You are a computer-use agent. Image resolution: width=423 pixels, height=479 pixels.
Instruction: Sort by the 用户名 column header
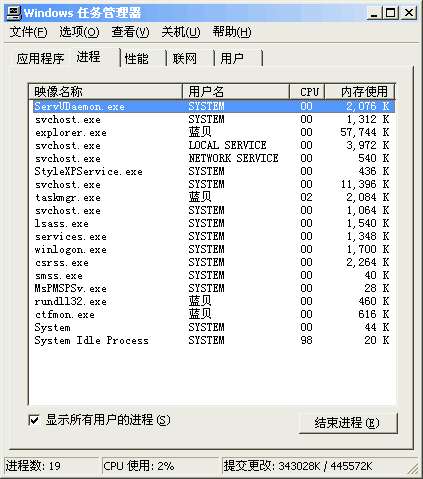coord(236,92)
